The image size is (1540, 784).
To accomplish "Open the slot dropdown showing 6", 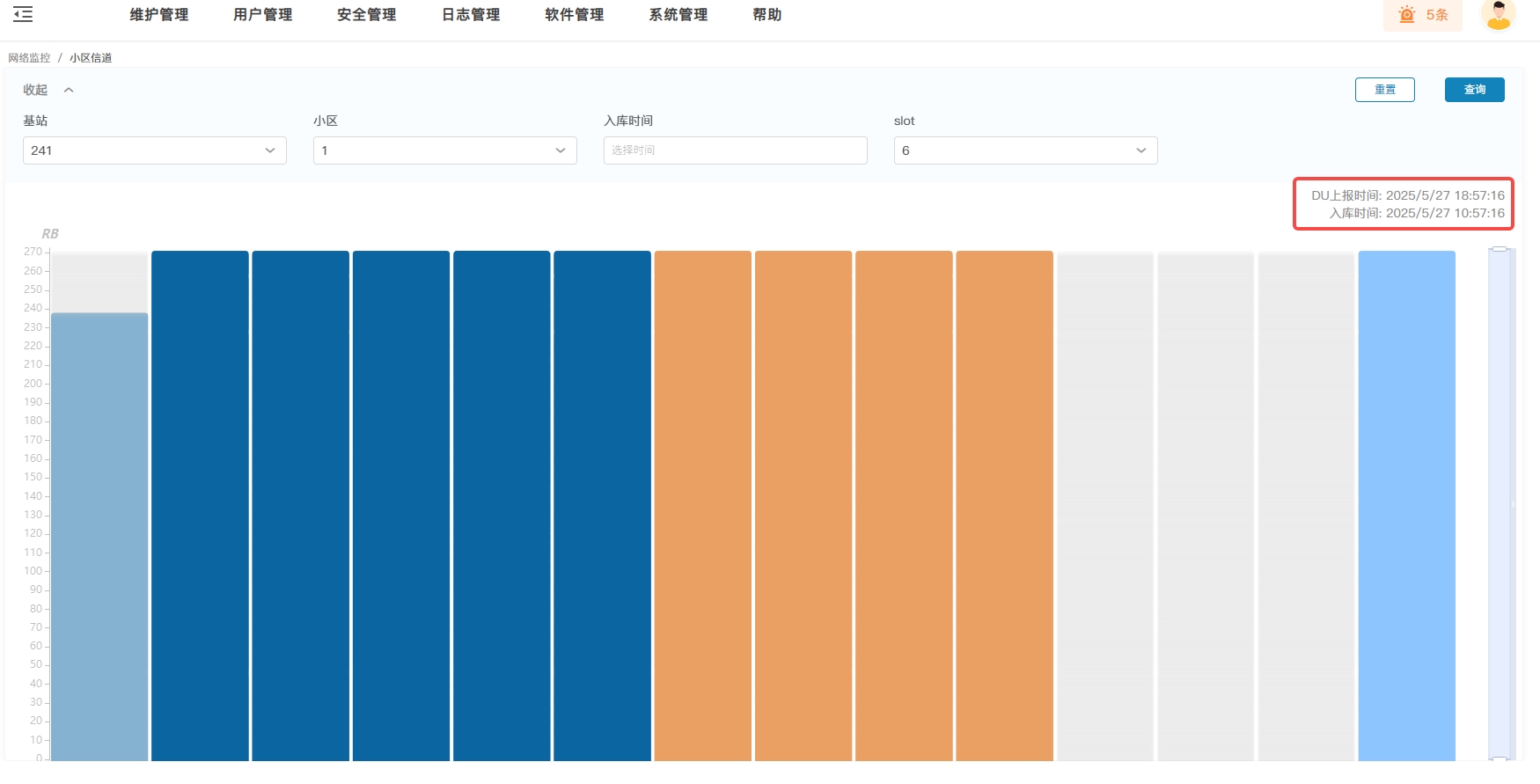I will 1026,150.
